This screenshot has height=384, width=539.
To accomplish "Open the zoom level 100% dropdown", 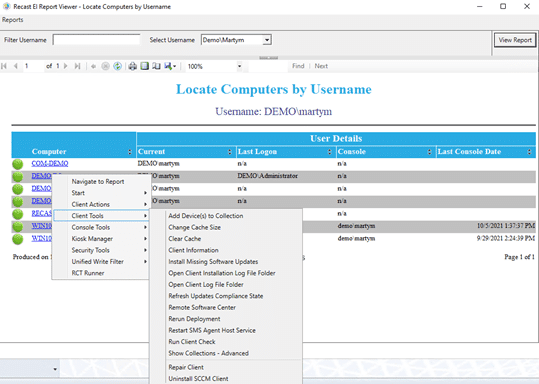I will tap(239, 66).
